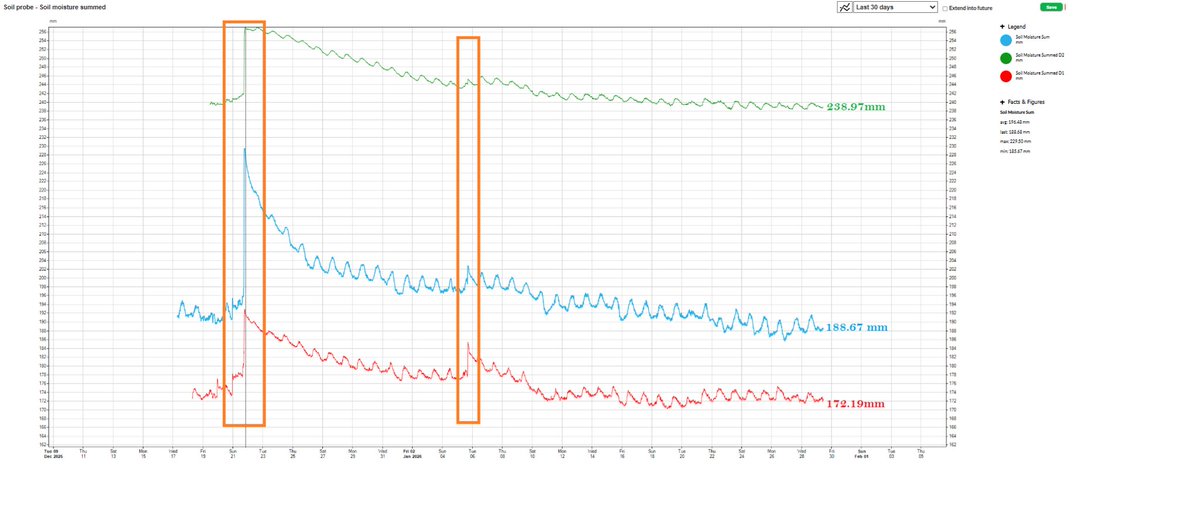The height and width of the screenshot is (523, 1200).
Task: Click the Sun Feb 01 axis label
Action: (x=861, y=453)
